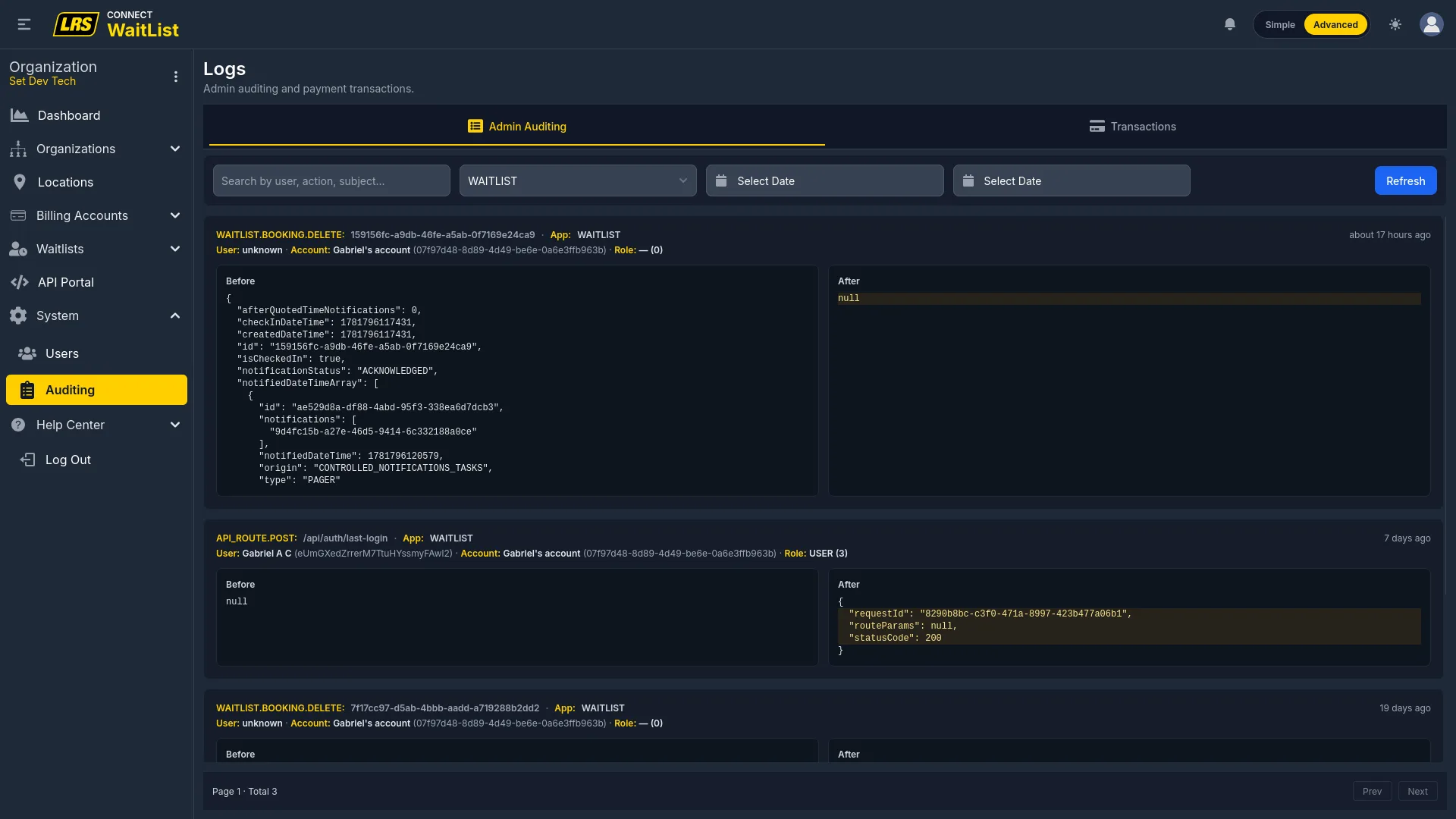Image resolution: width=1456 pixels, height=819 pixels.
Task: Click the highlighted null in first After panel
Action: point(849,299)
